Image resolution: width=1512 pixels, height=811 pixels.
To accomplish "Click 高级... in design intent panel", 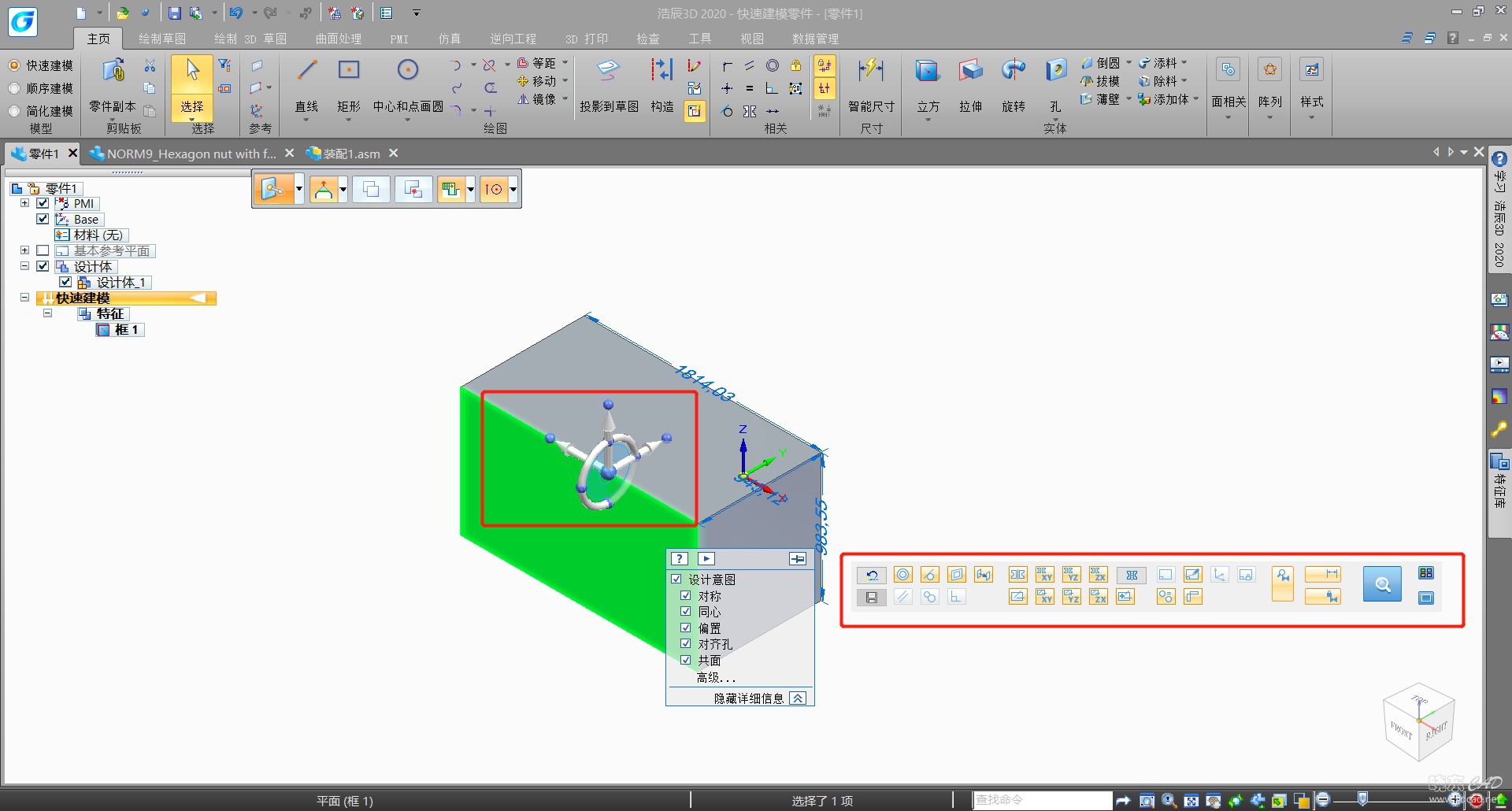I will 715,677.
